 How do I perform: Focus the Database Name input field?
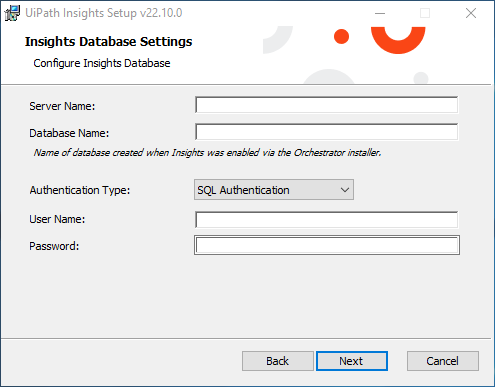[x=327, y=132]
